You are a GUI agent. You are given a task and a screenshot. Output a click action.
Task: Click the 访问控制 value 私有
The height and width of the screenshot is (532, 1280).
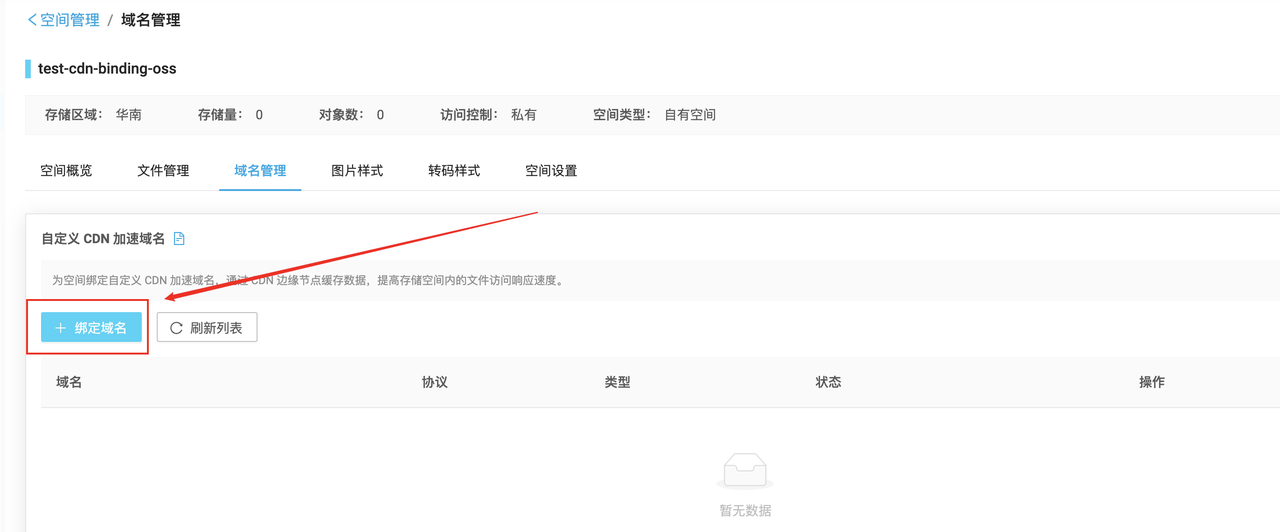524,115
